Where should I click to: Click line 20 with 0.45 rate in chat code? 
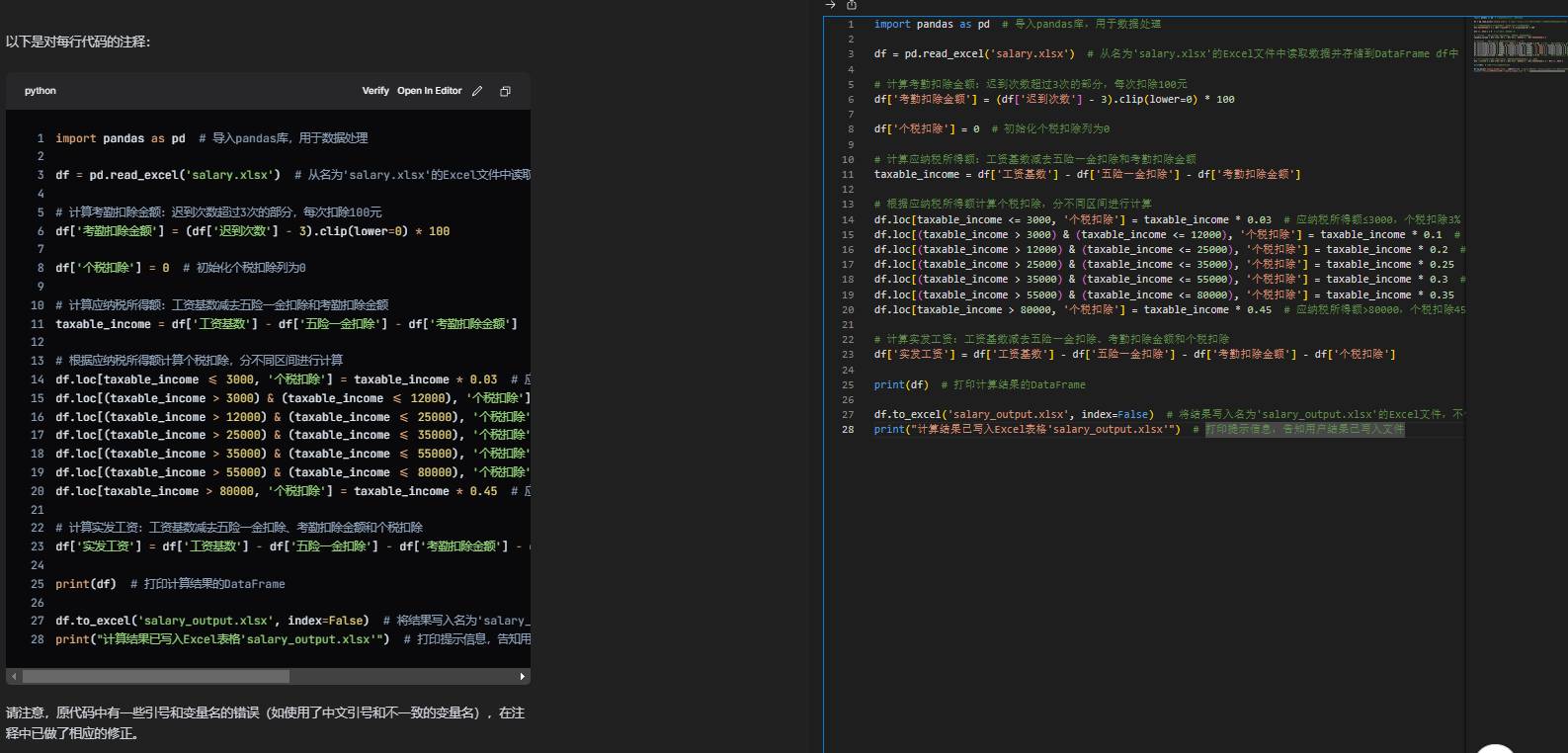point(292,491)
